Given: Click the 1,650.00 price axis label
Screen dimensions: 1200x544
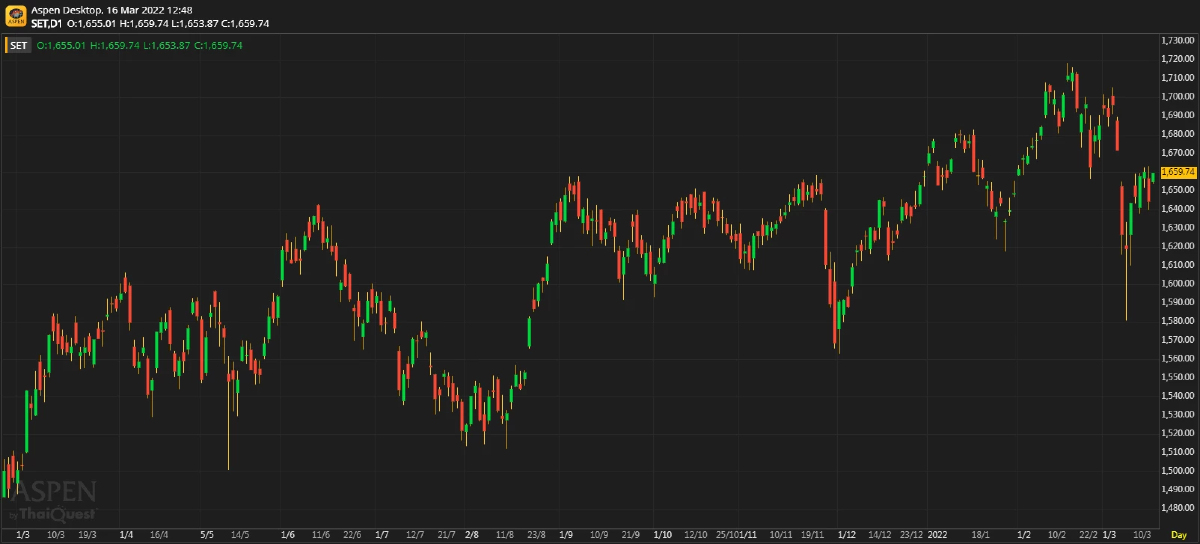Looking at the screenshot, I should click(x=1180, y=189).
